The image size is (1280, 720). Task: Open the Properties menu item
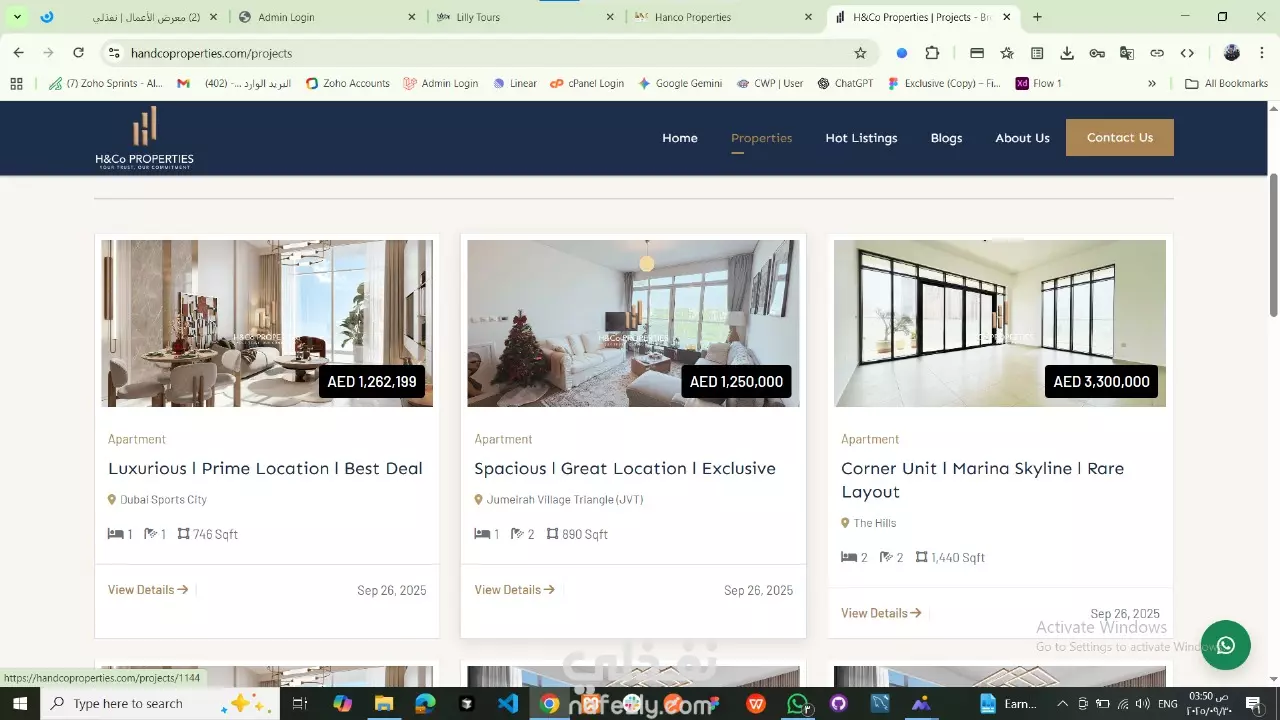(x=761, y=138)
